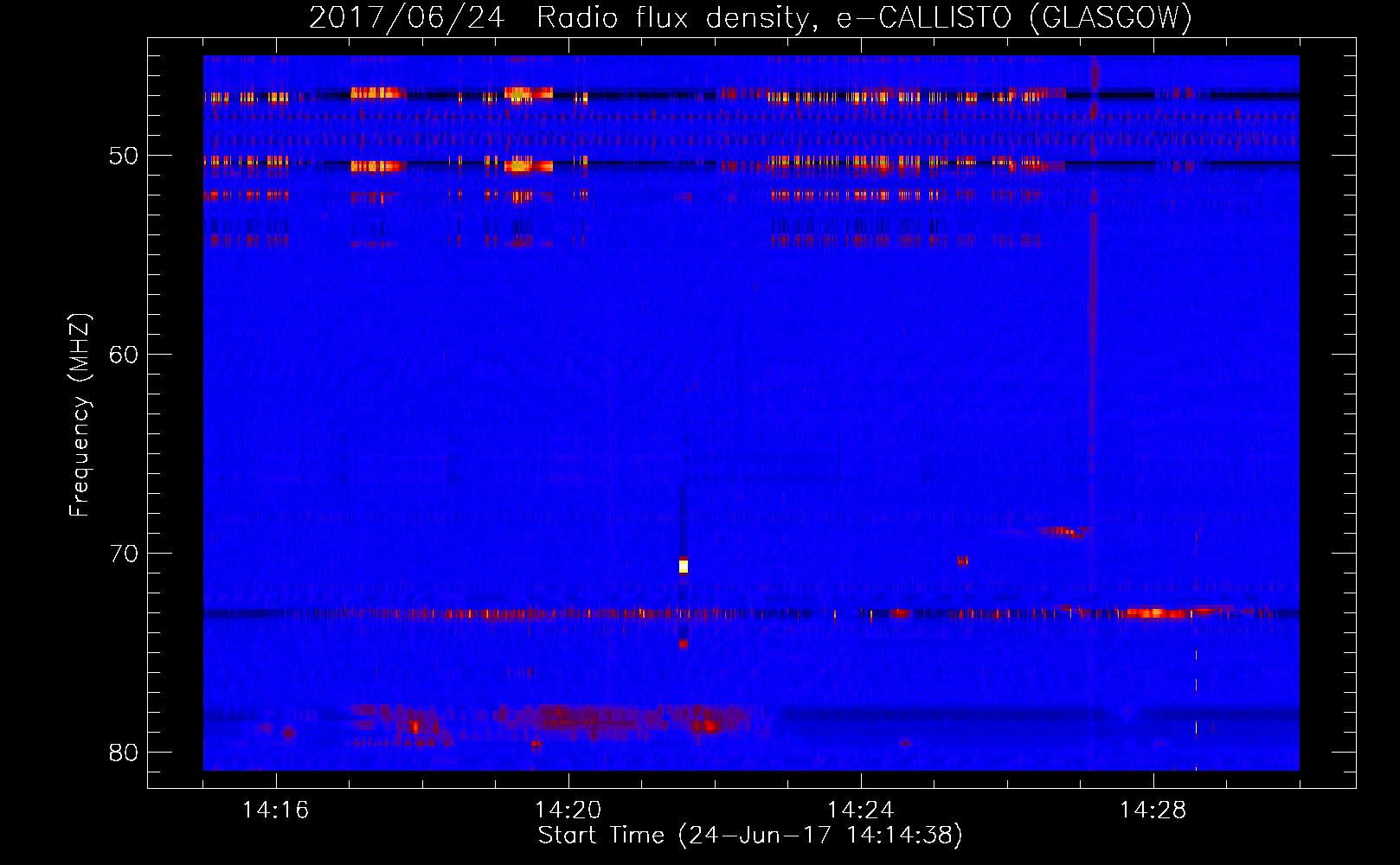Image resolution: width=1400 pixels, height=865 pixels.
Task: Click the 14:16 time tick label
Action: [x=275, y=811]
